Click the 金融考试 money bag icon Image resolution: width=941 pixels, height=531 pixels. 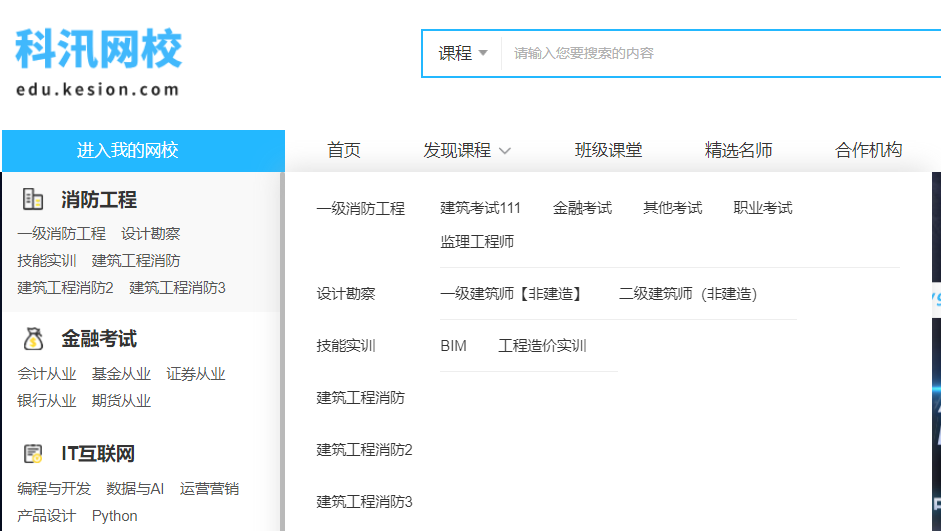(x=33, y=339)
